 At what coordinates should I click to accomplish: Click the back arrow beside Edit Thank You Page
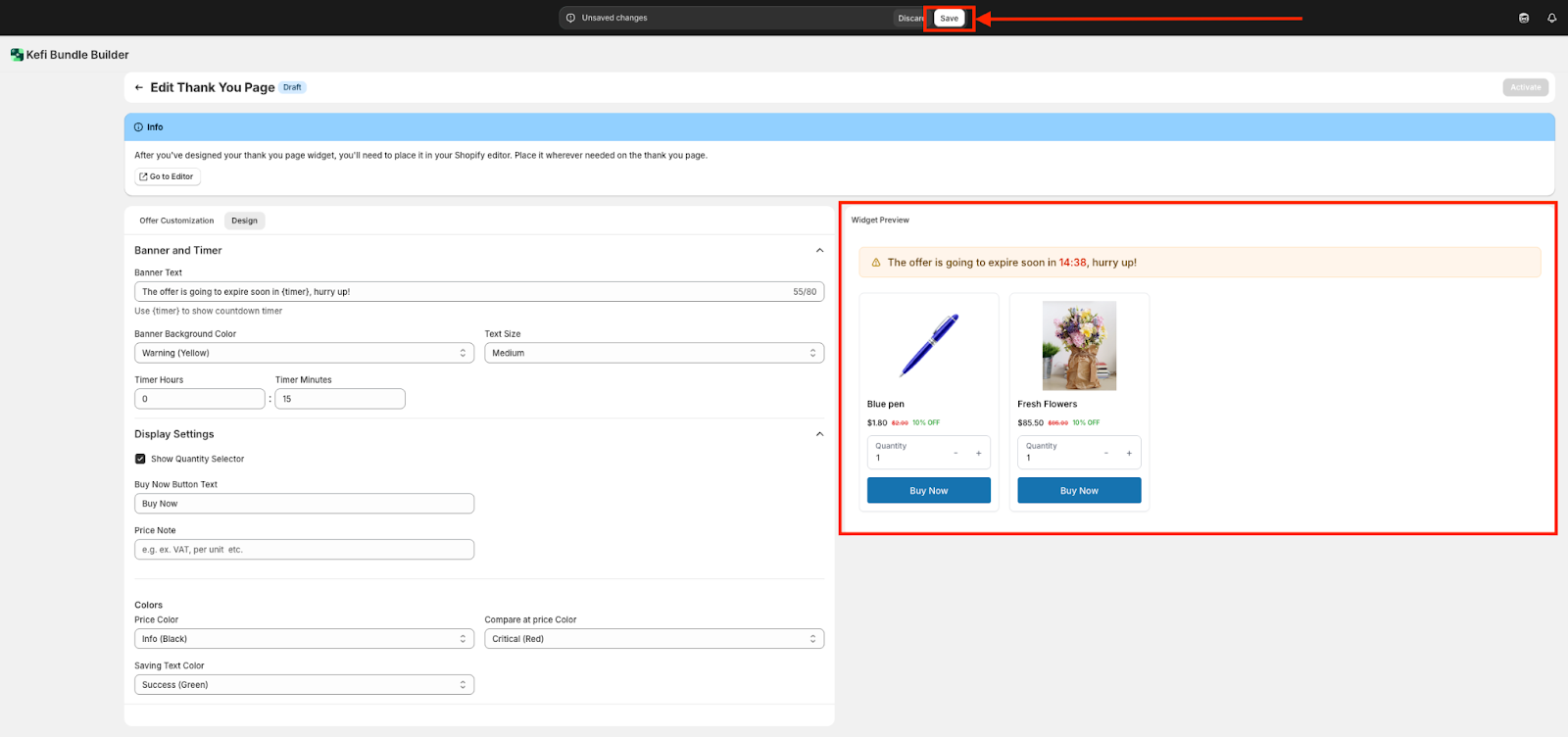coord(139,87)
